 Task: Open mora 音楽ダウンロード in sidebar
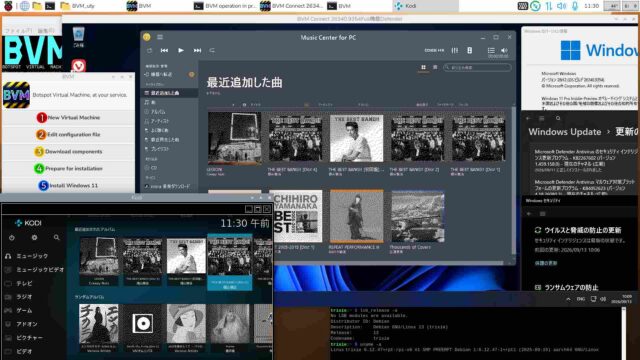(169, 187)
